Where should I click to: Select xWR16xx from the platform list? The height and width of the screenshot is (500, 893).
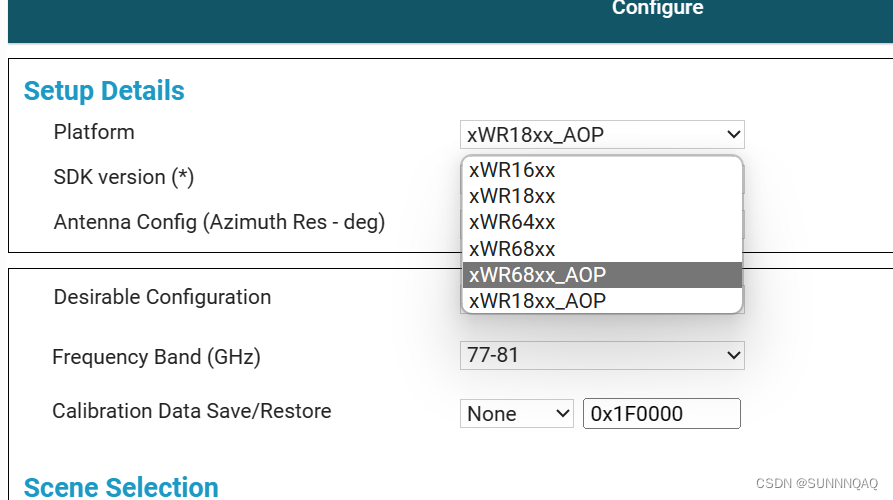point(602,170)
